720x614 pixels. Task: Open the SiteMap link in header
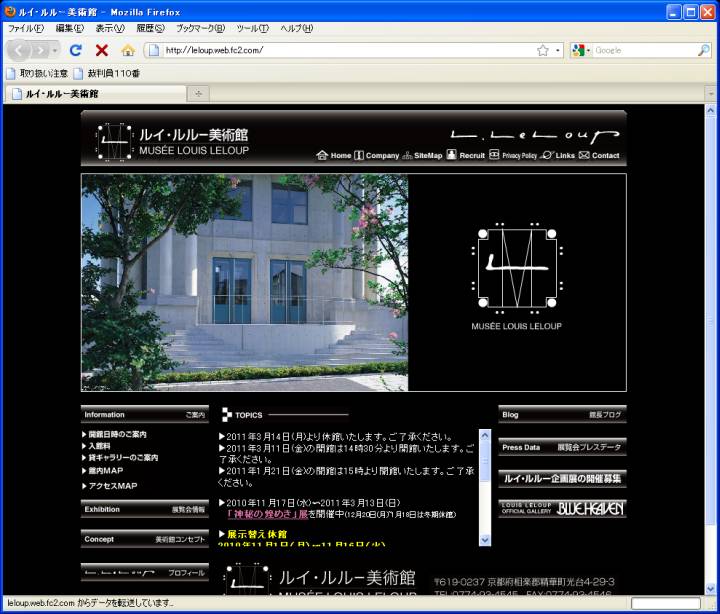pos(422,156)
